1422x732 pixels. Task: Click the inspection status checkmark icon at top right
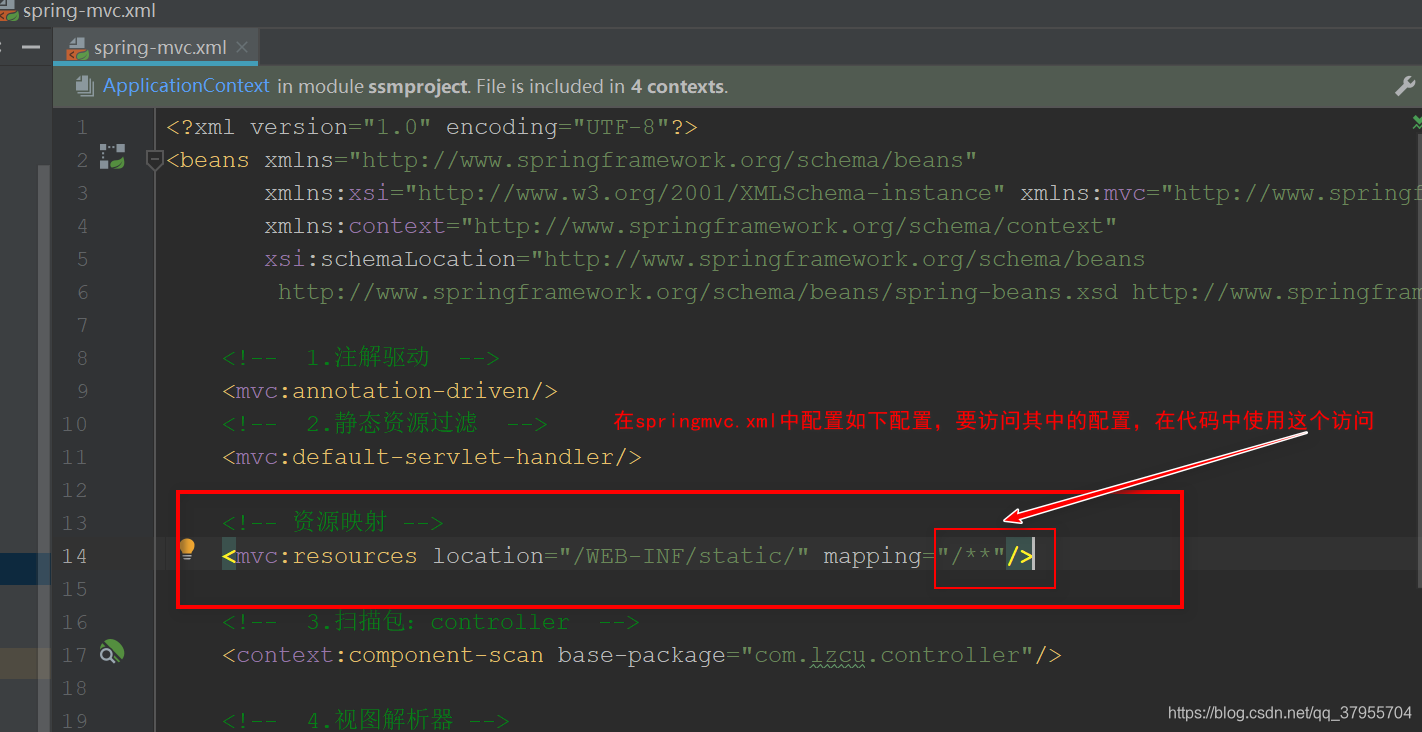click(1416, 122)
